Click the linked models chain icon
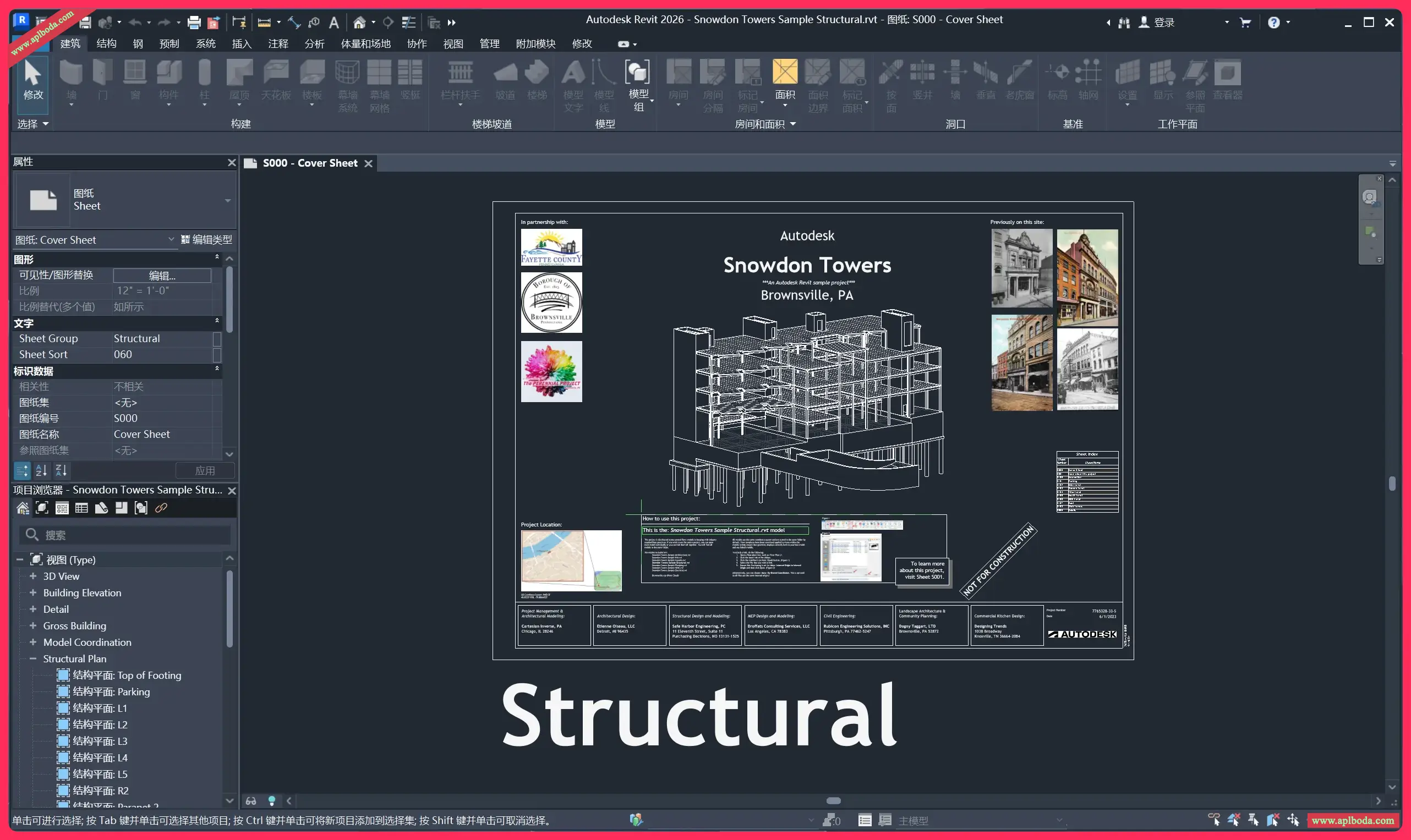 pyautogui.click(x=161, y=508)
